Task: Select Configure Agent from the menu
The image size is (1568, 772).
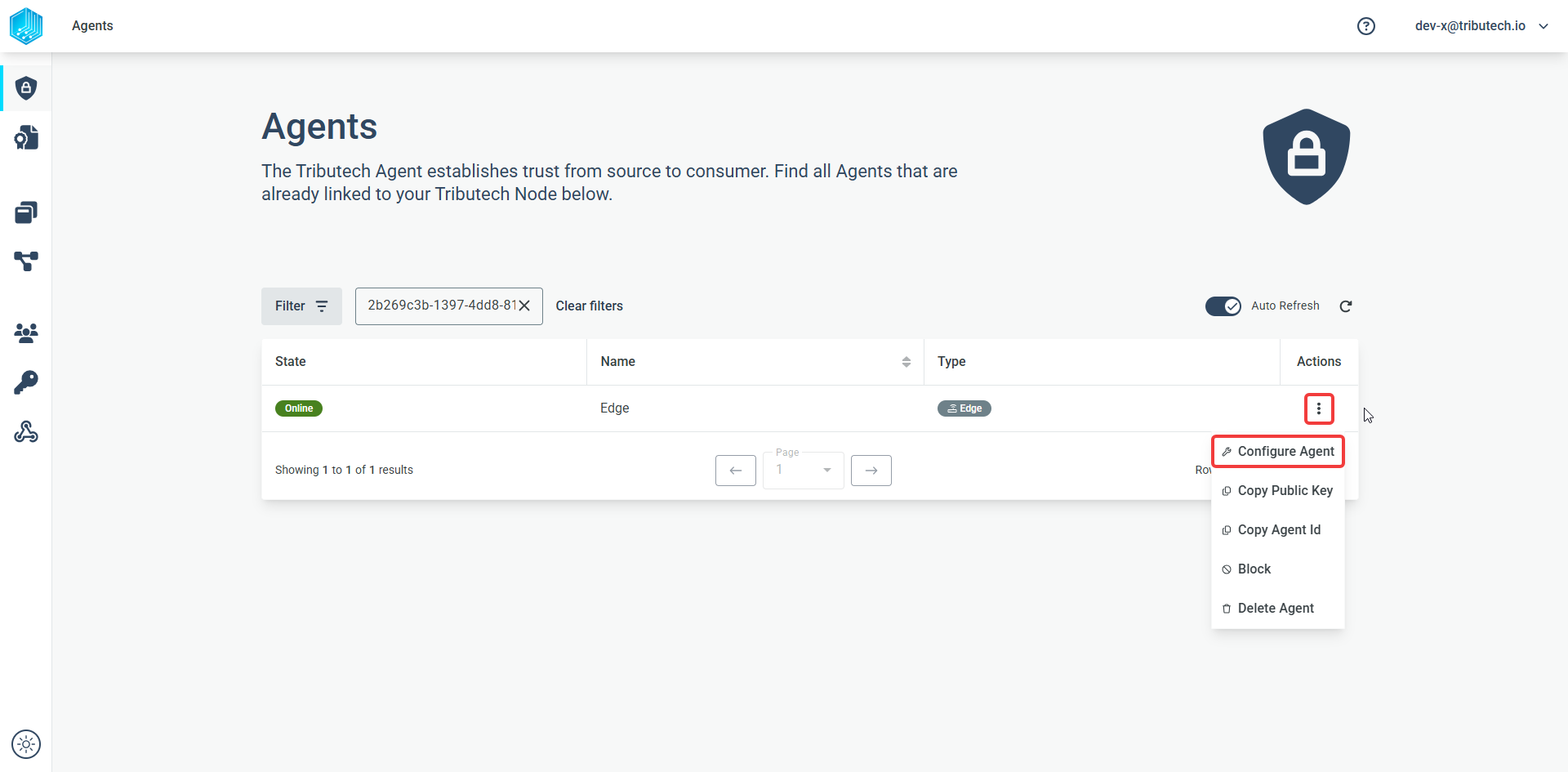Action: tap(1278, 452)
